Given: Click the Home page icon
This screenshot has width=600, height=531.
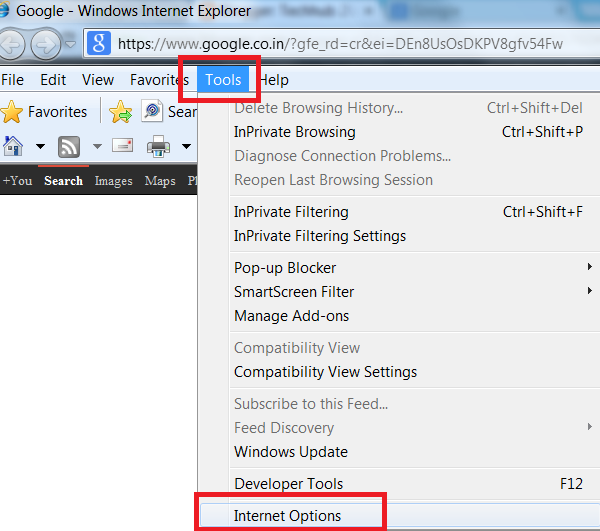Looking at the screenshot, I should (x=13, y=146).
